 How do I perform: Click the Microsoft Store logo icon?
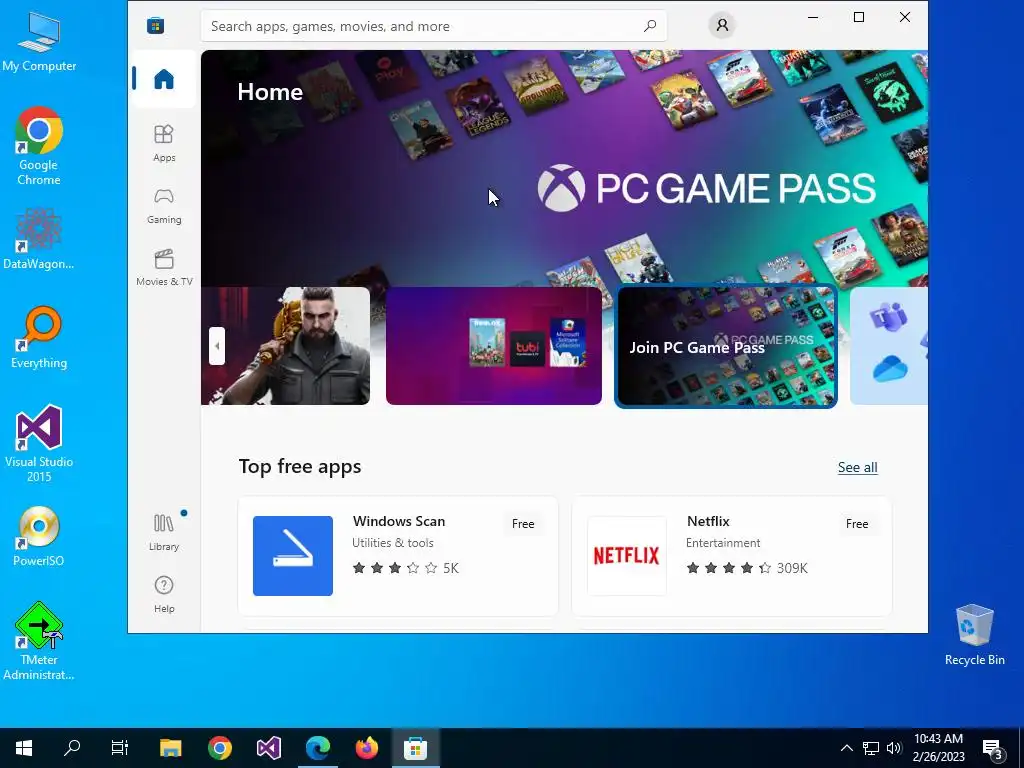tap(155, 25)
